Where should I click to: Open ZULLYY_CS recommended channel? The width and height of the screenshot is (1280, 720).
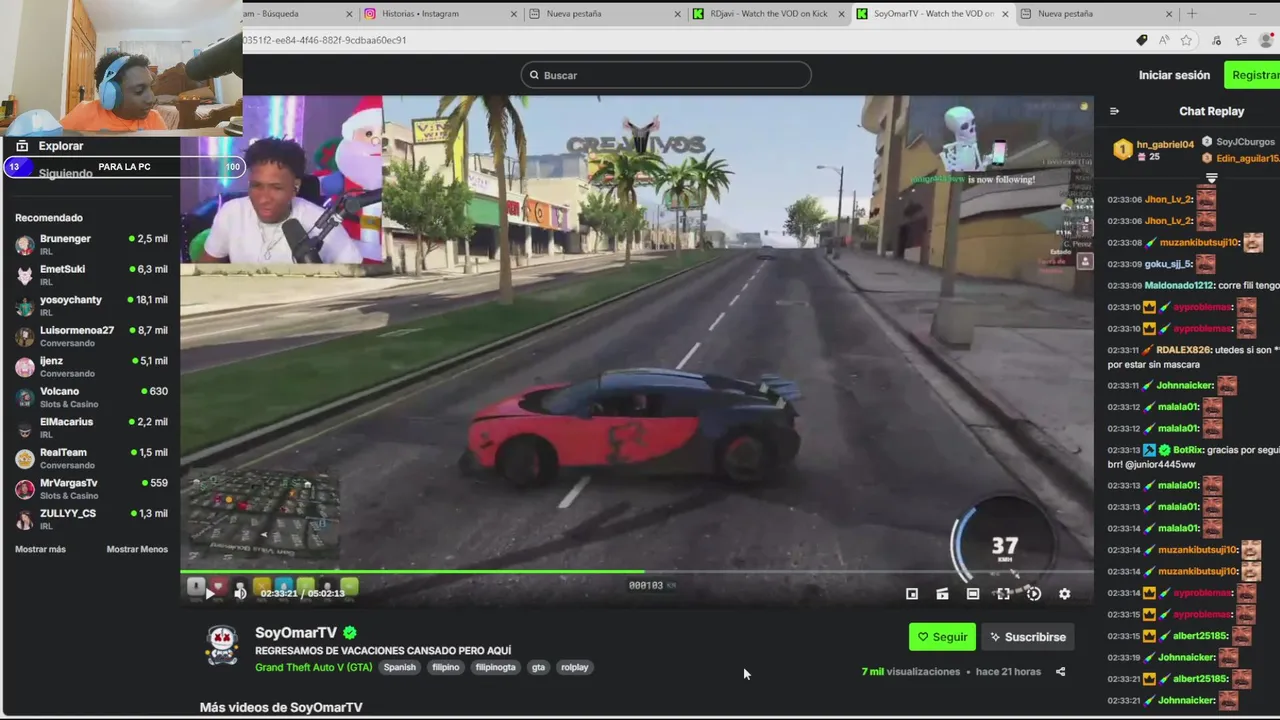[x=92, y=519]
